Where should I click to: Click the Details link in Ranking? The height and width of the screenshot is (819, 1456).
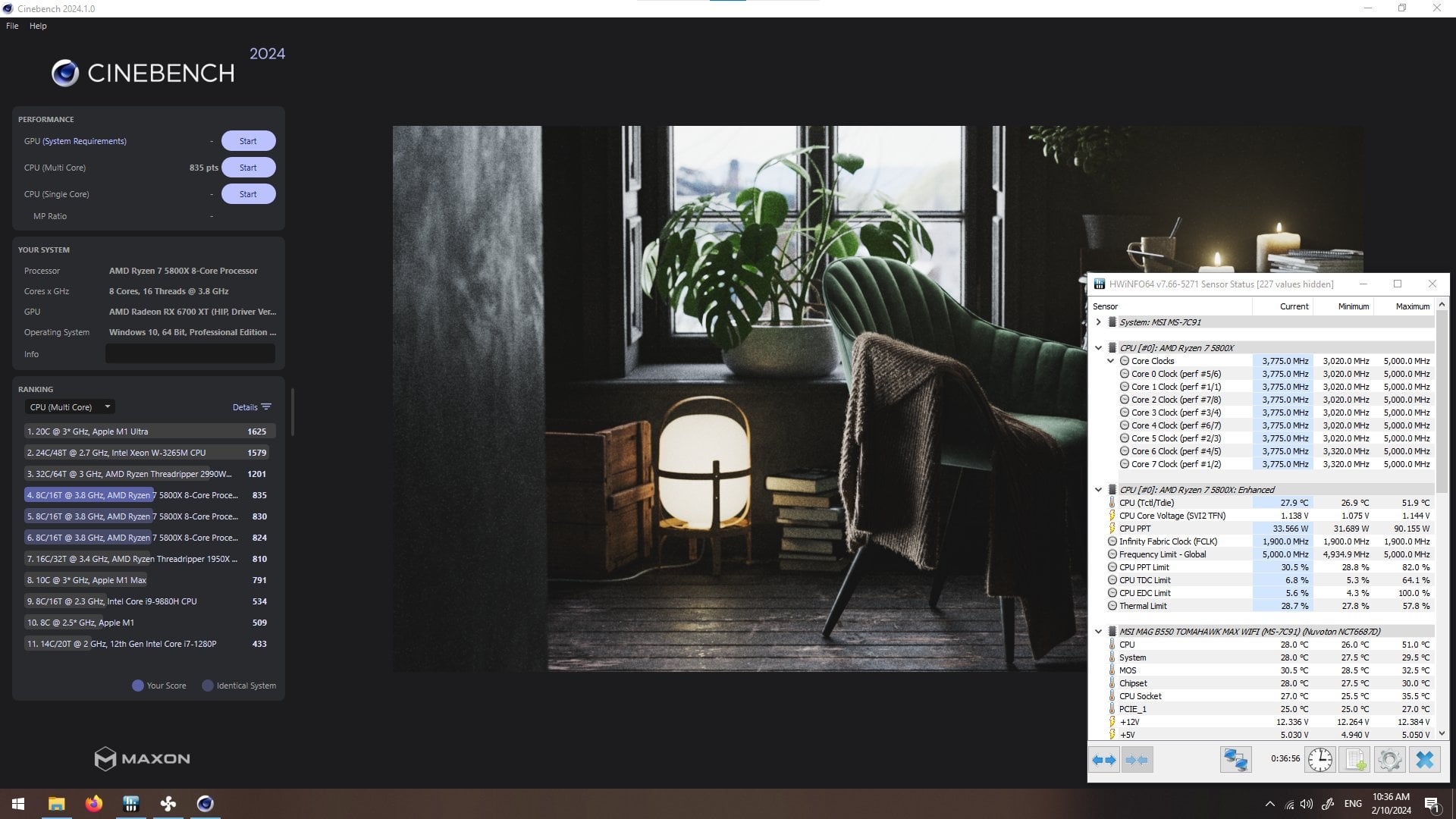(x=245, y=407)
